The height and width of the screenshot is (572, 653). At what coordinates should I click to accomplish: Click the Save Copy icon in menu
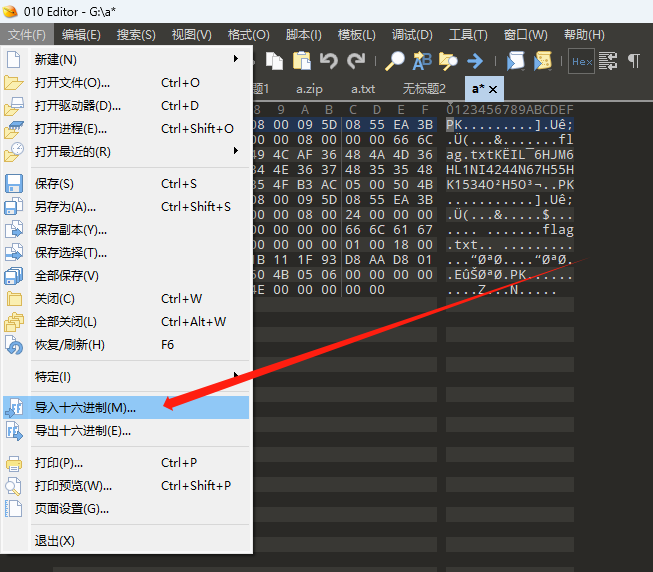click(x=14, y=229)
